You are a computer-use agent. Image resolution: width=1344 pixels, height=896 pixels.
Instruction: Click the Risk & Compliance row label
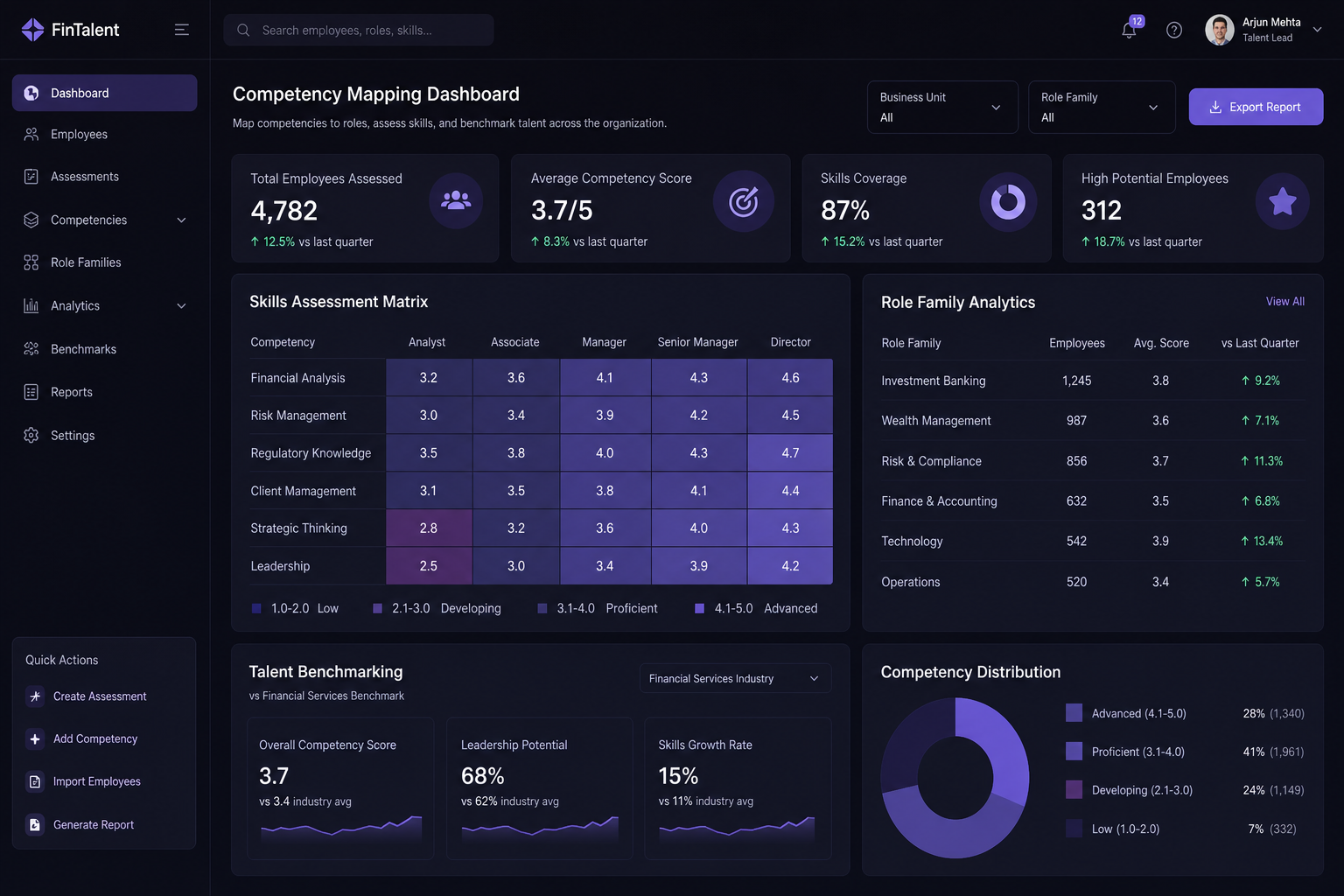tap(931, 461)
